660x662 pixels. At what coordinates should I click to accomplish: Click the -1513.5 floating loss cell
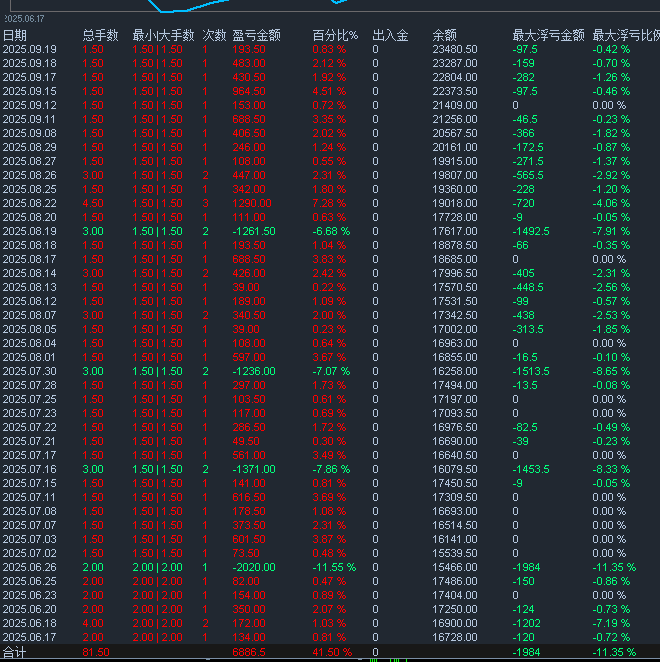click(531, 370)
